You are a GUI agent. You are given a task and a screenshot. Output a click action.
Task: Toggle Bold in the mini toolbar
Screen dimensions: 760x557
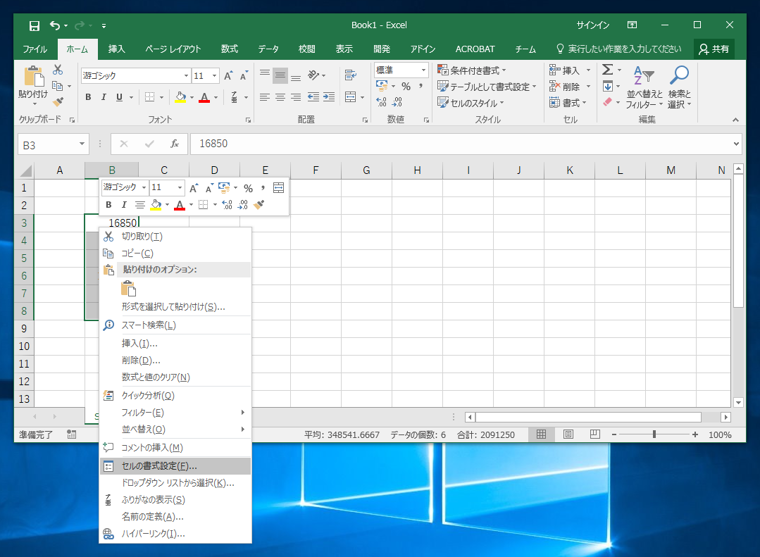click(109, 205)
